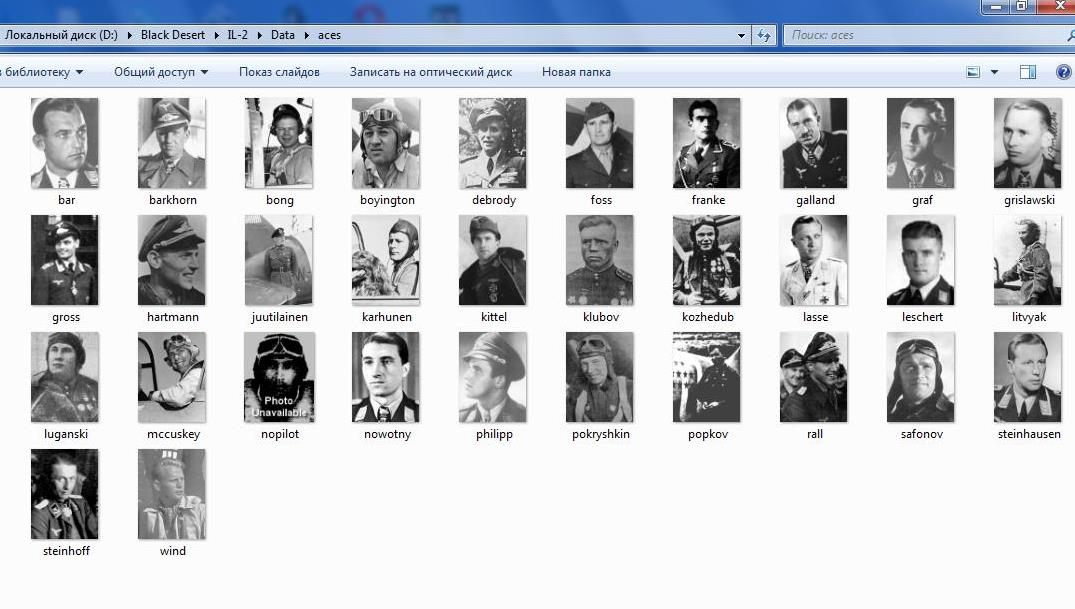Select the juutilainen photo thumbnail
This screenshot has width=1075, height=609.
click(279, 260)
